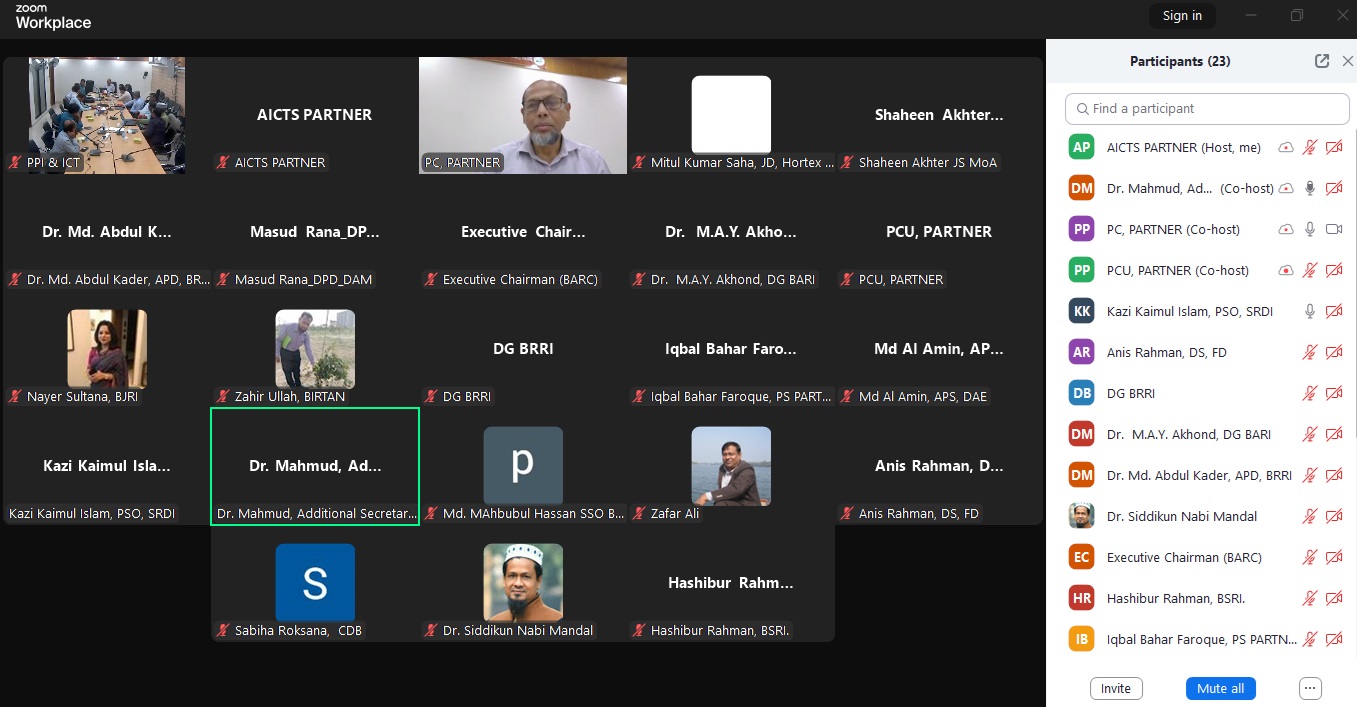Select Iqbal Bahar Faroque in participant list
This screenshot has height=707, width=1357.
(x=1200, y=639)
